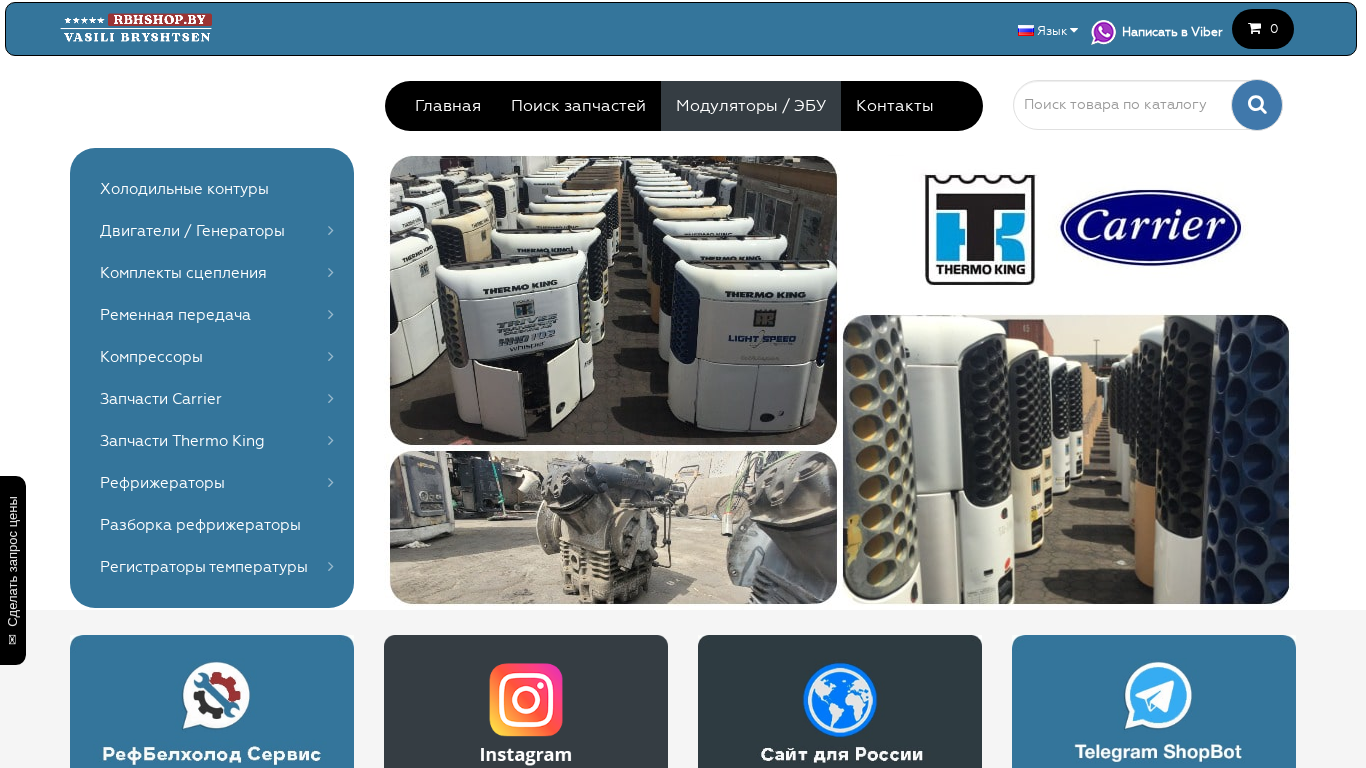The height and width of the screenshot is (768, 1366).
Task: Click the Thermo King brand logo
Action: click(980, 230)
